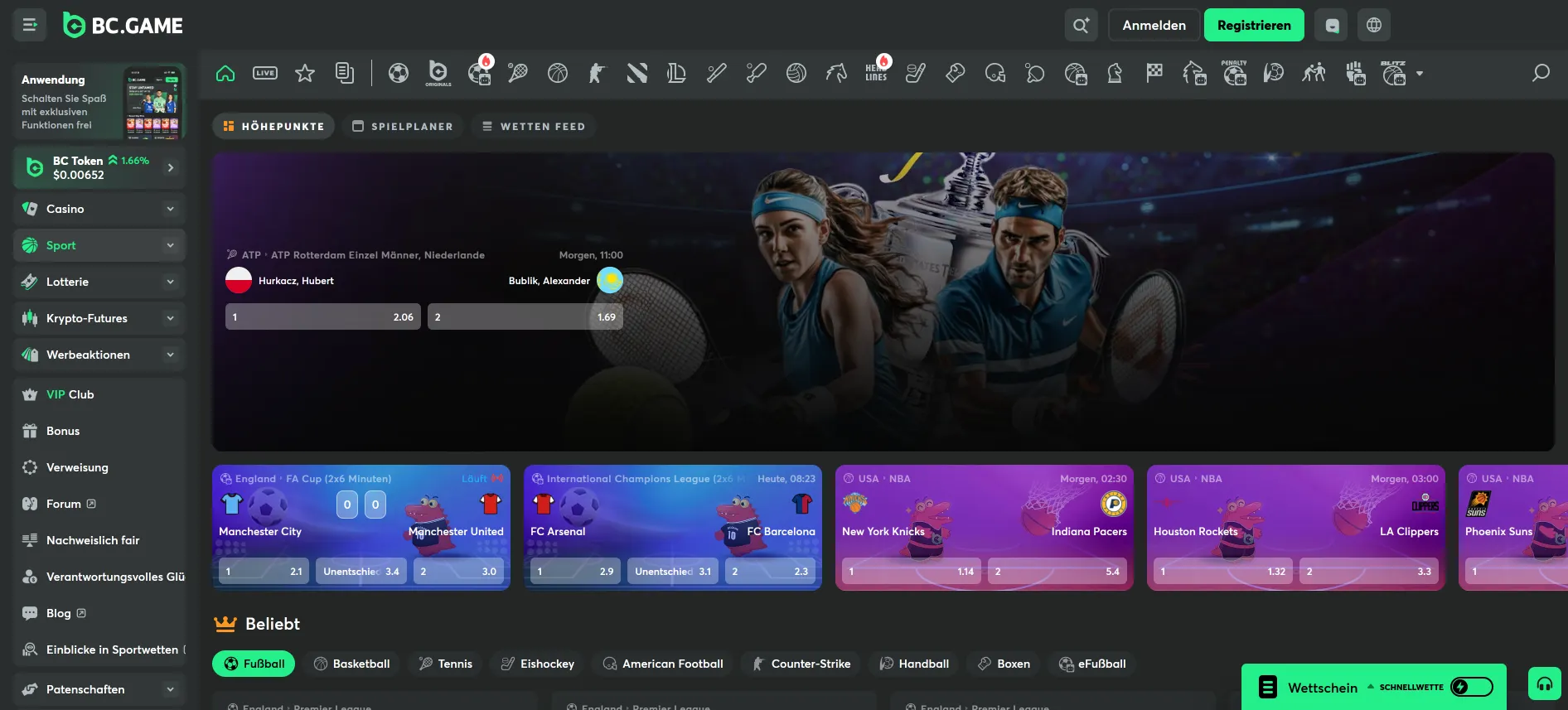Toggle the Schnellwette switch
This screenshot has height=710, width=1568.
(x=1472, y=687)
